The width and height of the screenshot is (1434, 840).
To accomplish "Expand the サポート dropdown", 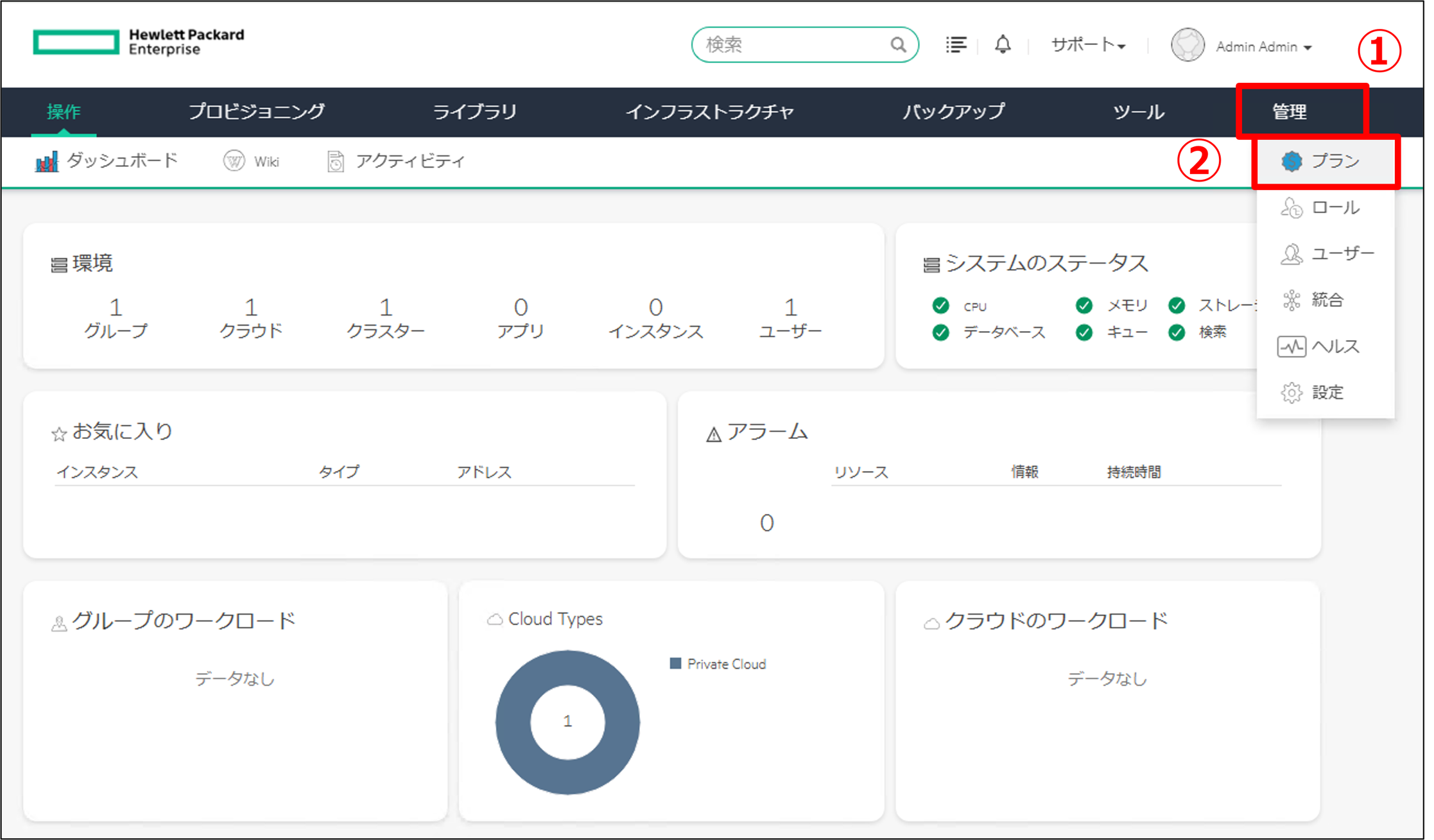I will [1088, 45].
